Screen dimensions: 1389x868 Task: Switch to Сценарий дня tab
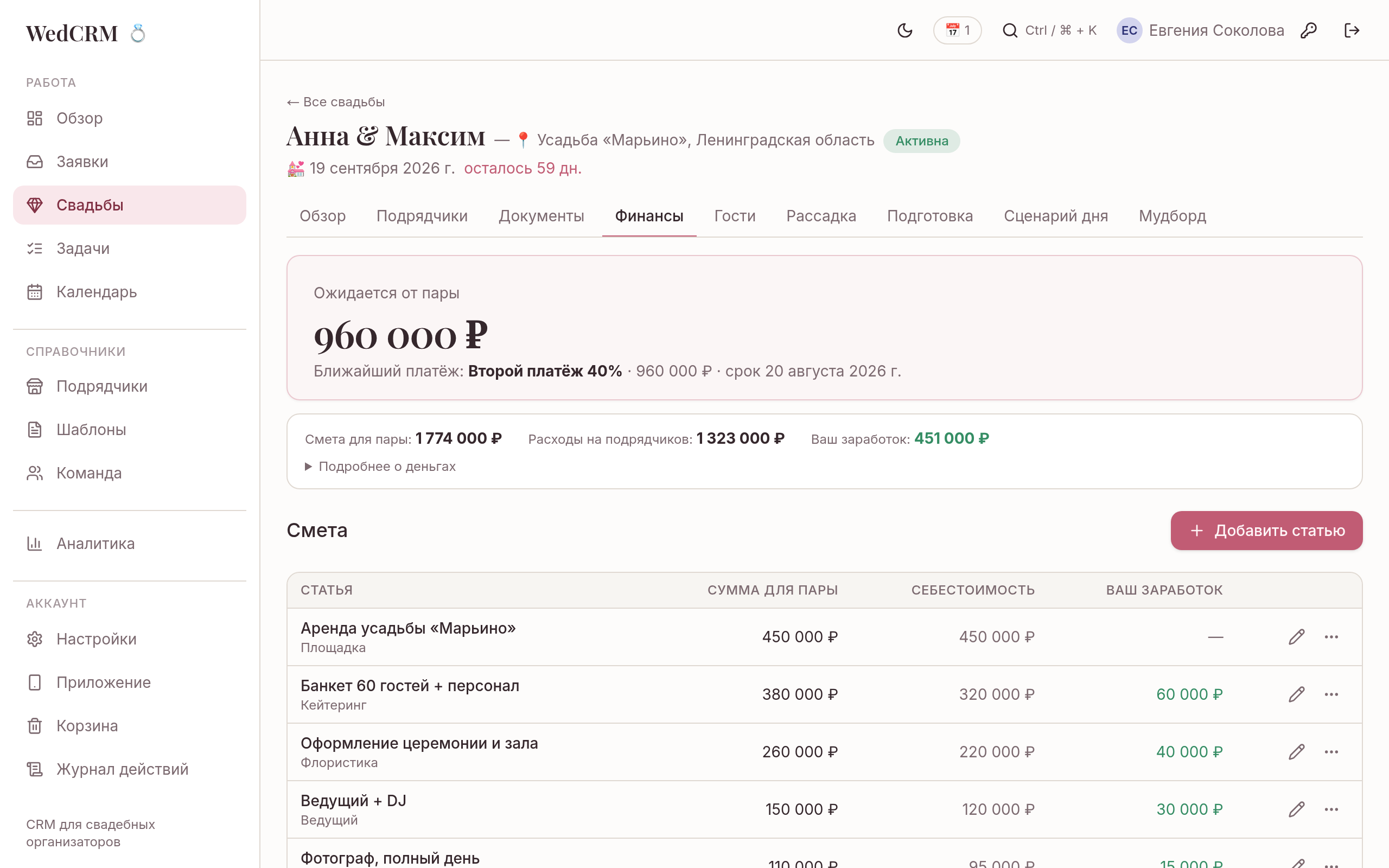[x=1055, y=216]
